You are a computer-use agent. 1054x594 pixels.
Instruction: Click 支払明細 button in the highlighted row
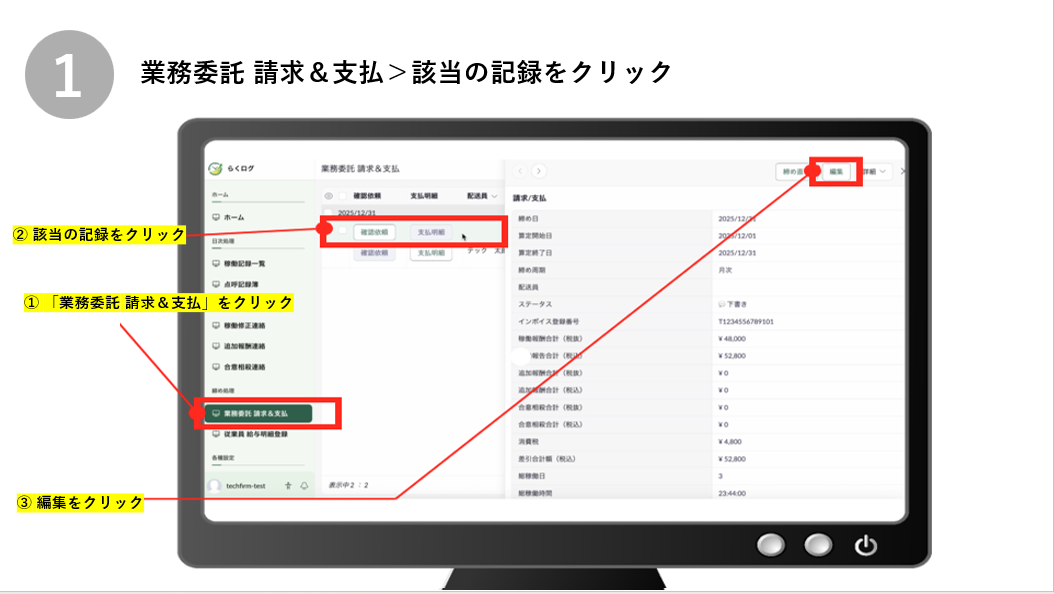(430, 231)
